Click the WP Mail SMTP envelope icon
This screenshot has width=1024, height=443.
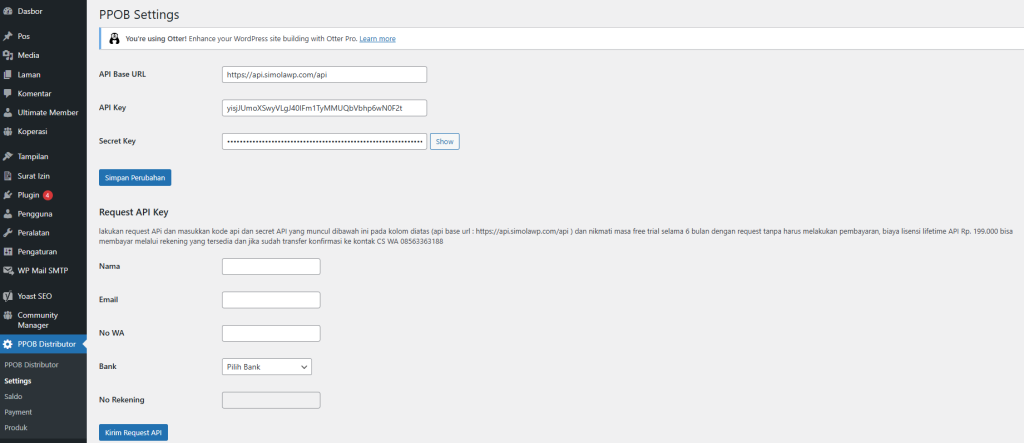pos(8,271)
